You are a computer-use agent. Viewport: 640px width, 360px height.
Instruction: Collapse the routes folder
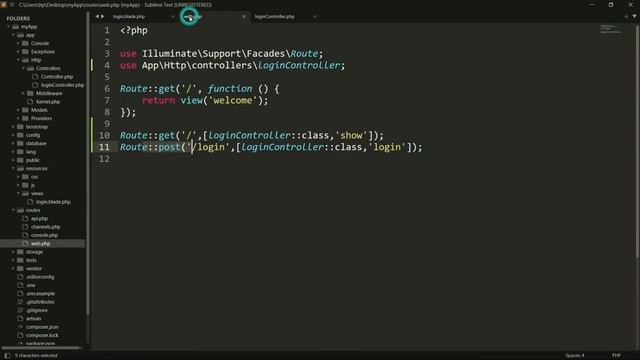13,210
